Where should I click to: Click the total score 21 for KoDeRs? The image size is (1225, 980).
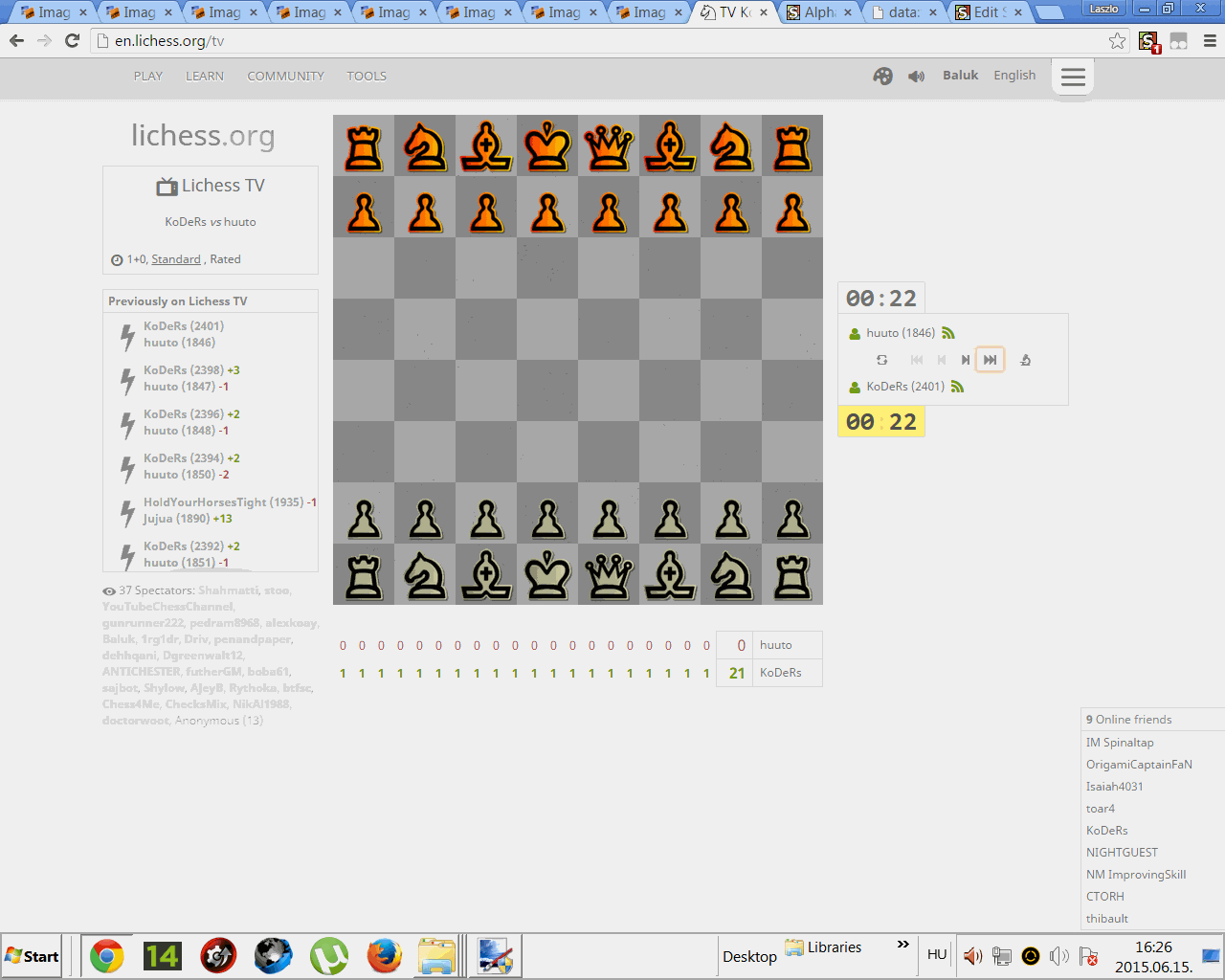[x=737, y=673]
